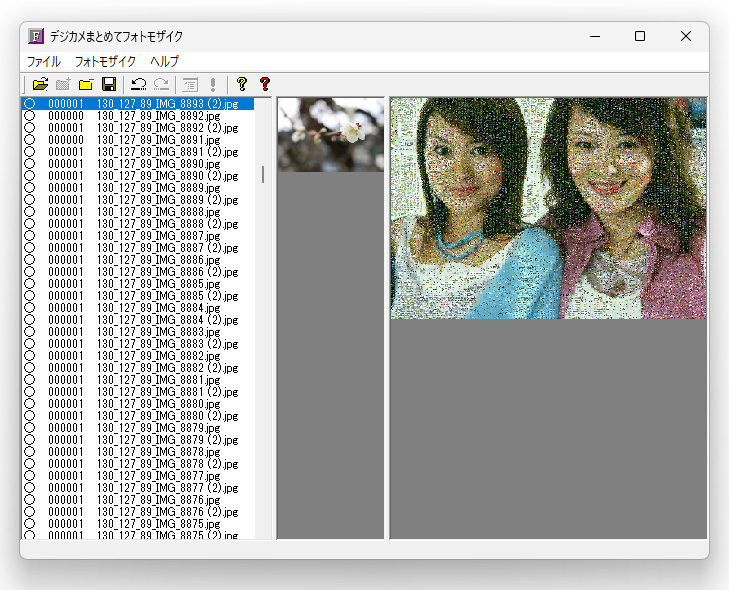Click the yellow folder icon with red minus

point(86,84)
